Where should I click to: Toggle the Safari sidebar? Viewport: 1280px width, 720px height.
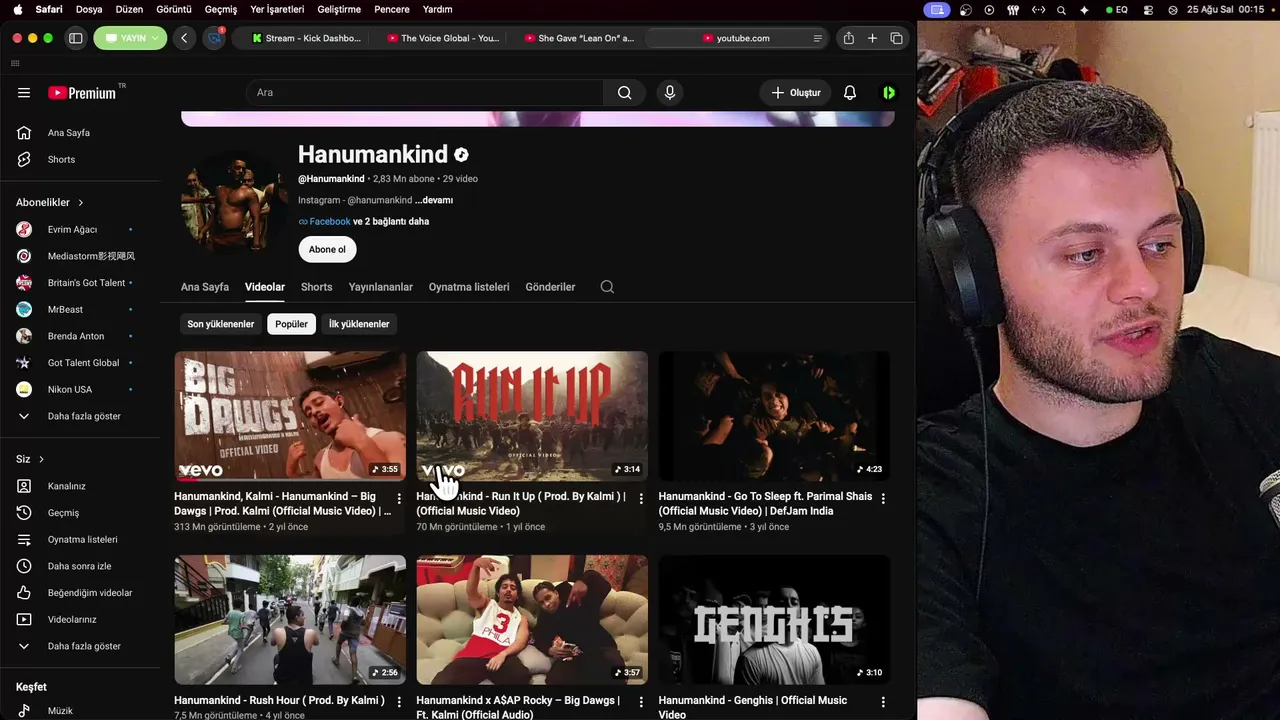[x=75, y=38]
